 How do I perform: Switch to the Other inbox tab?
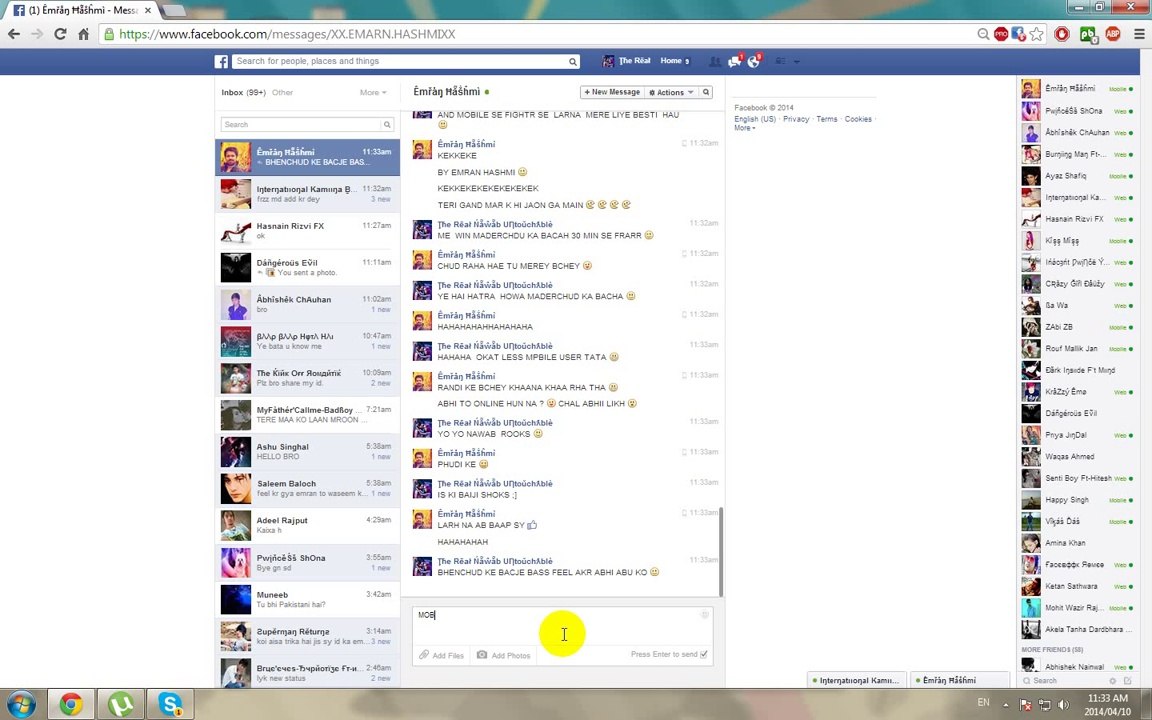(282, 93)
